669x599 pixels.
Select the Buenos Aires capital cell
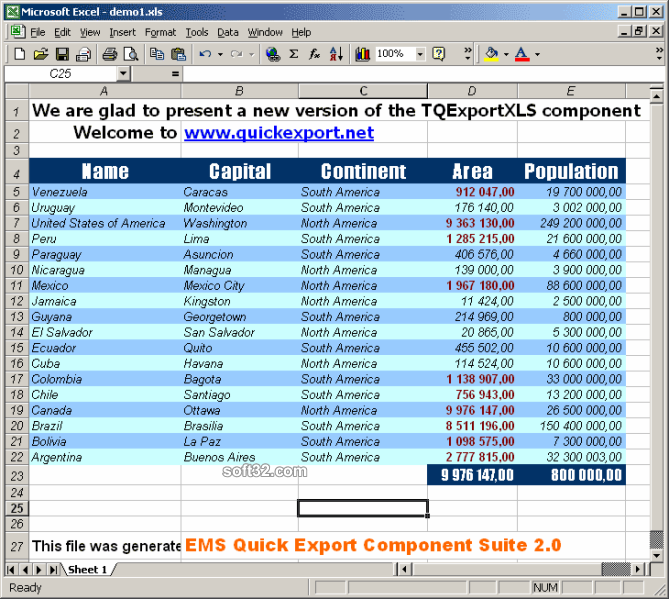(240, 457)
